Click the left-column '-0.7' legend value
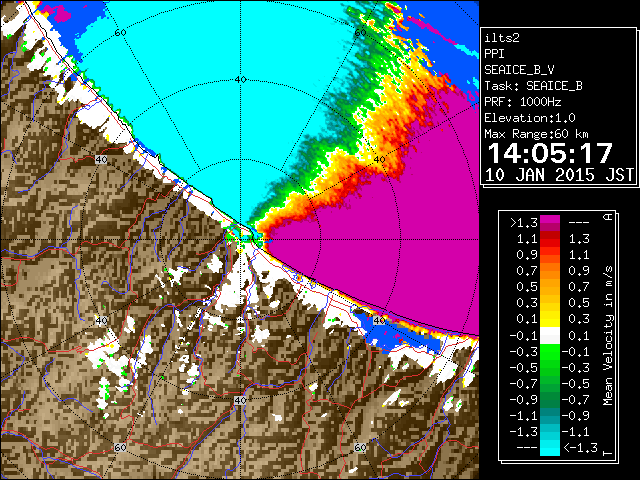 pos(523,384)
